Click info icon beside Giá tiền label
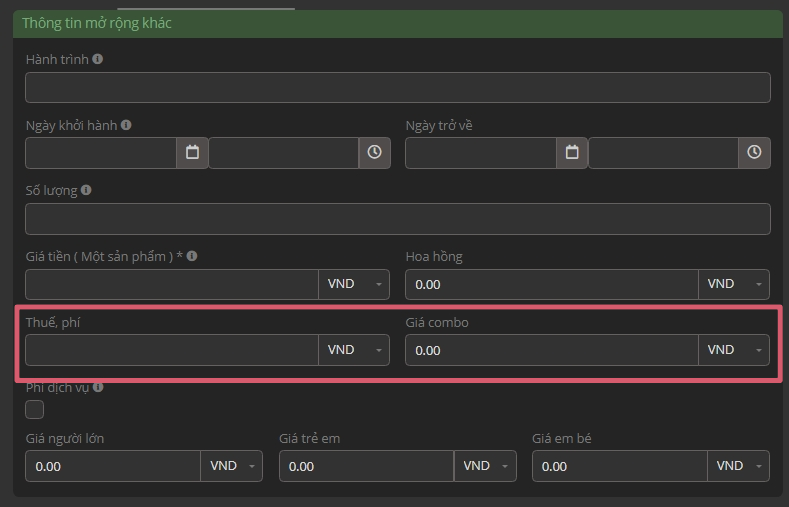789x507 pixels. 192,256
